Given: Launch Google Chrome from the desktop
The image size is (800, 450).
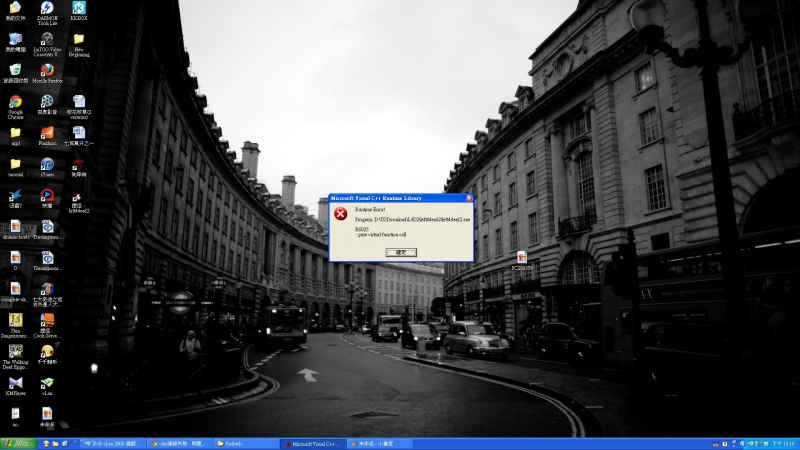Looking at the screenshot, I should [15, 107].
